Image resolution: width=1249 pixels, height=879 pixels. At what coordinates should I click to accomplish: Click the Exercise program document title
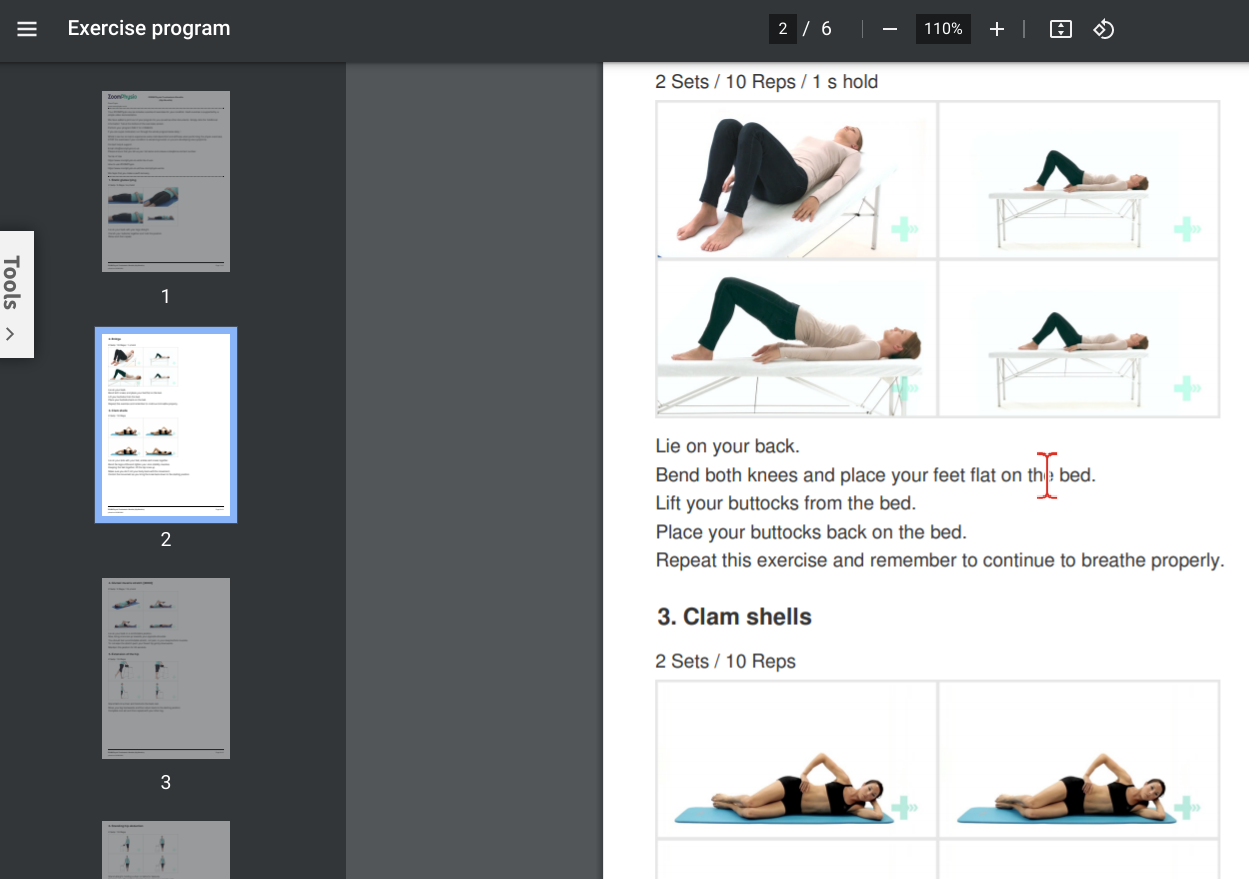tap(147, 28)
